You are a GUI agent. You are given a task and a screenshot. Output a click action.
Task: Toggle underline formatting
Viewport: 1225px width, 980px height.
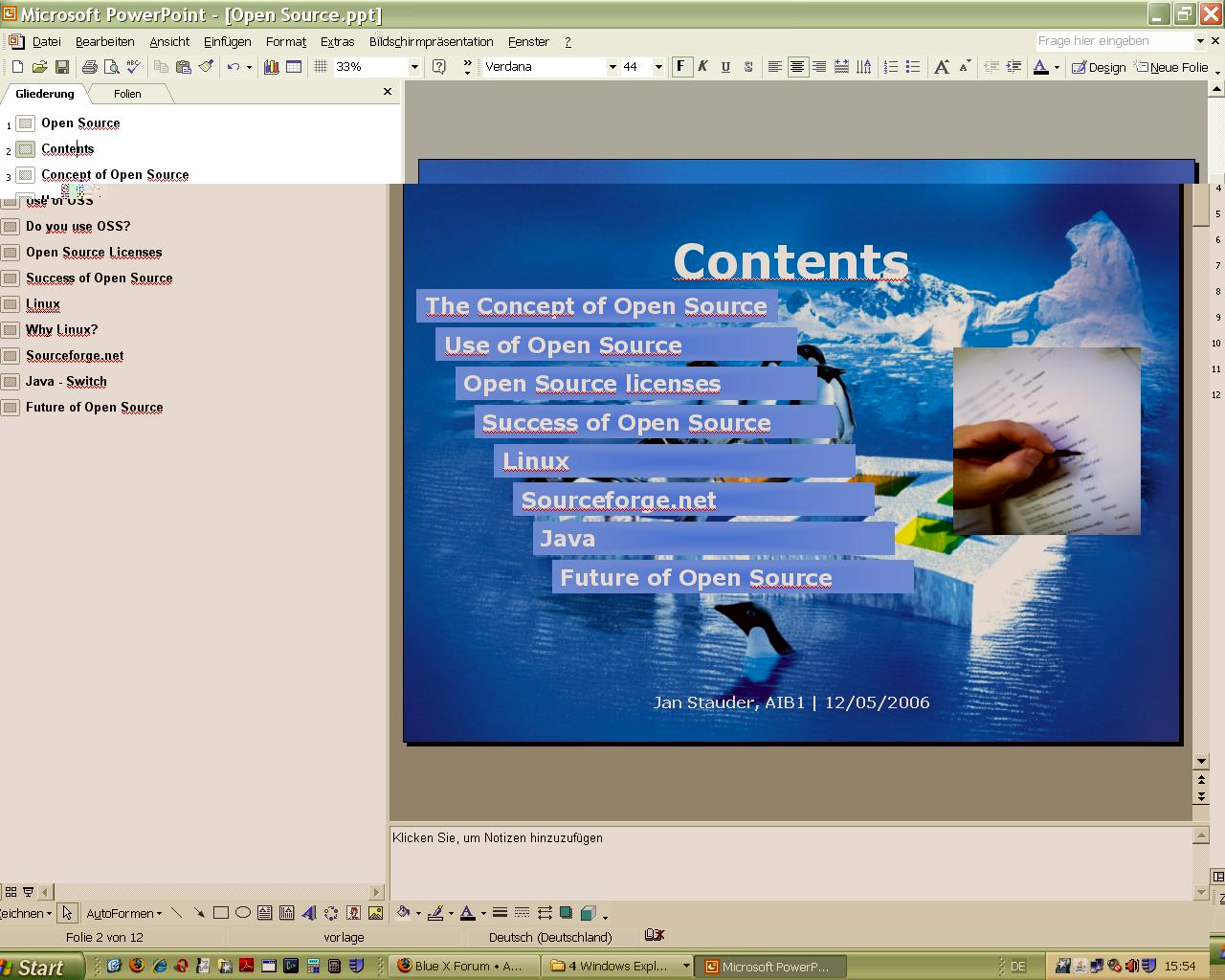click(725, 67)
